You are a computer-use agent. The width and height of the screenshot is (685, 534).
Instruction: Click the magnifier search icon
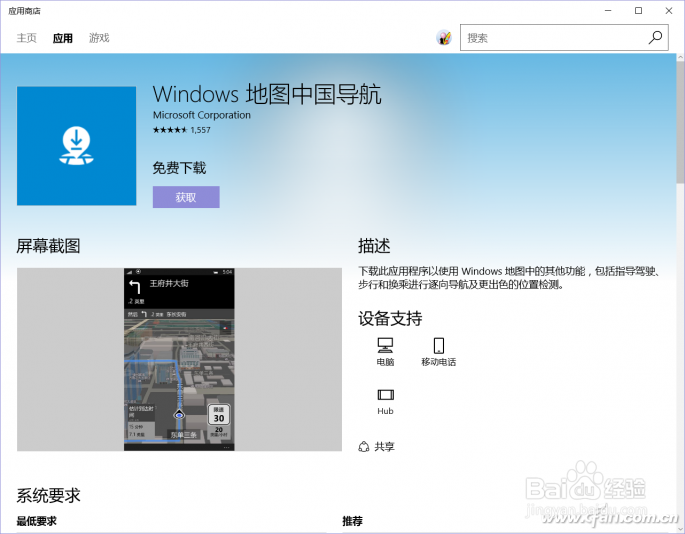point(655,38)
